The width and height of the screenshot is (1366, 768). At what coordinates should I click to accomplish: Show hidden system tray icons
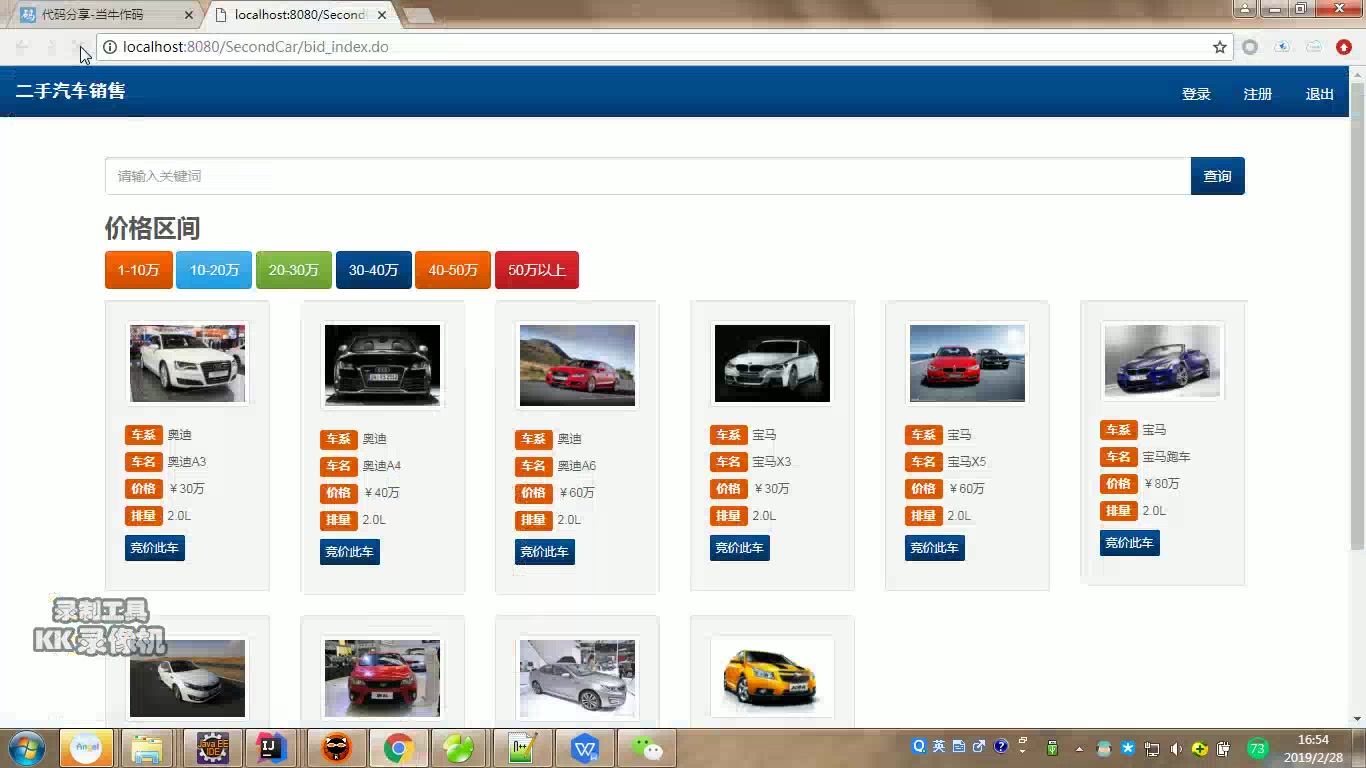tap(1079, 749)
